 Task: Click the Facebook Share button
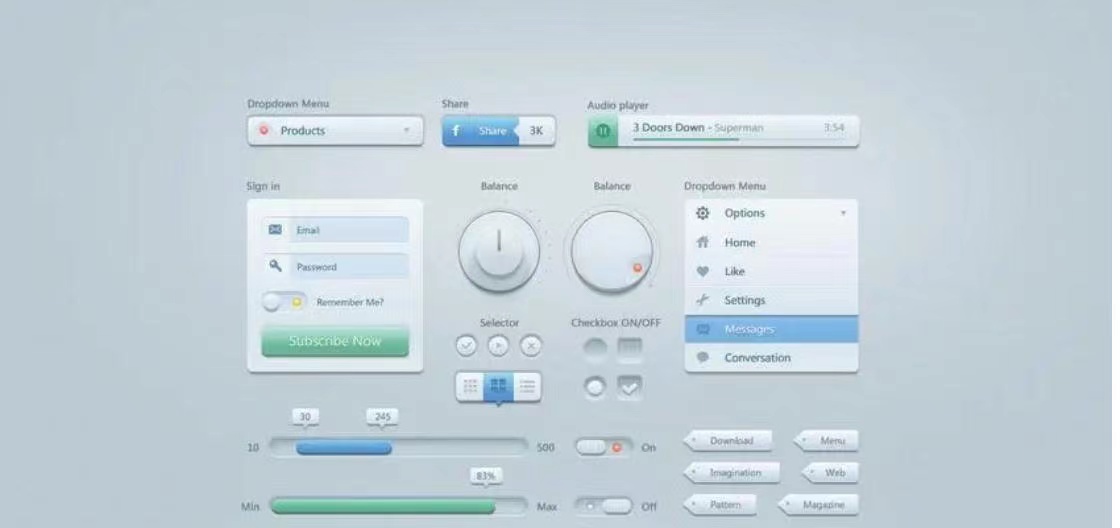click(480, 131)
